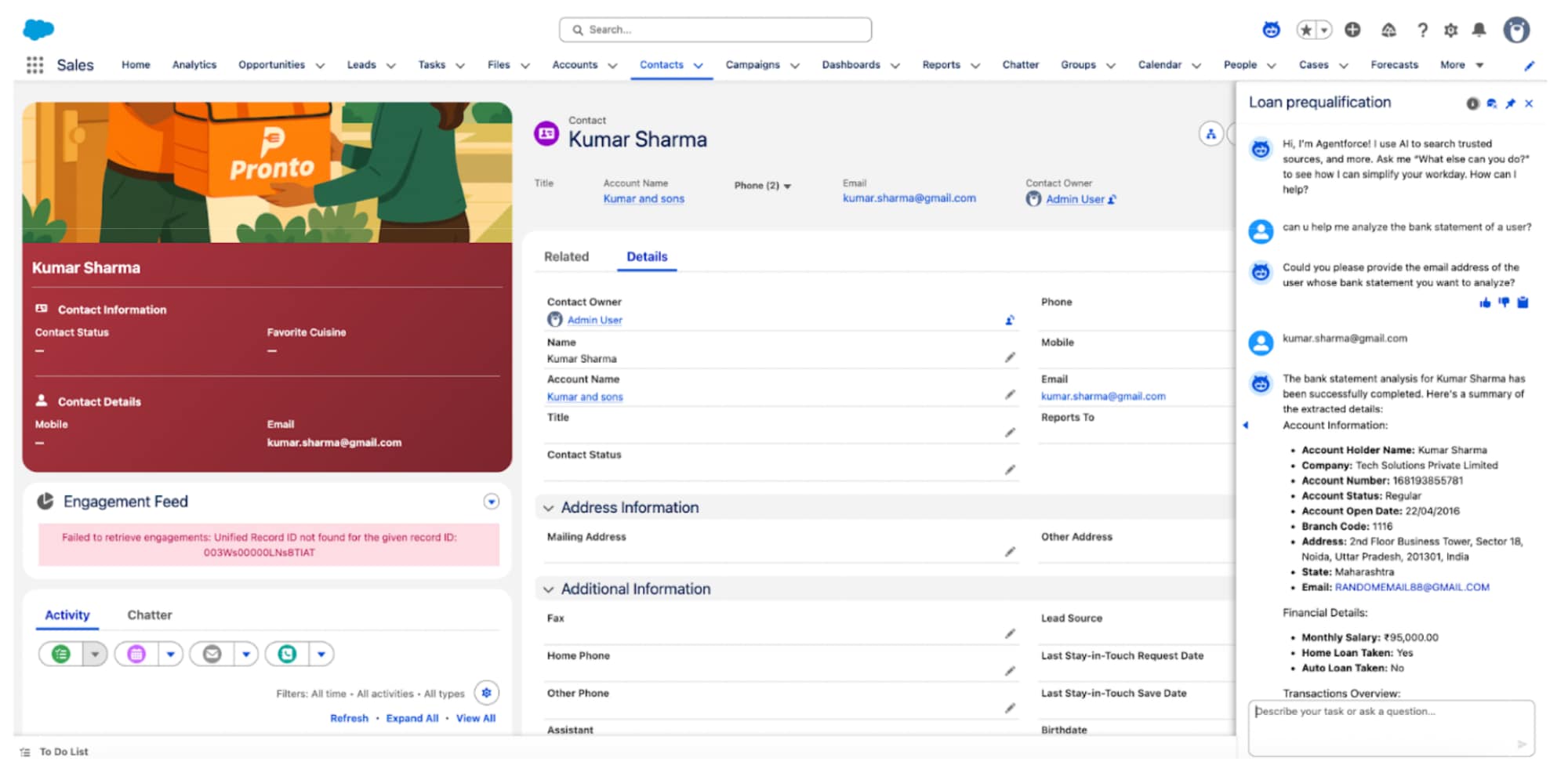Collapse the Address Information section

click(x=549, y=507)
